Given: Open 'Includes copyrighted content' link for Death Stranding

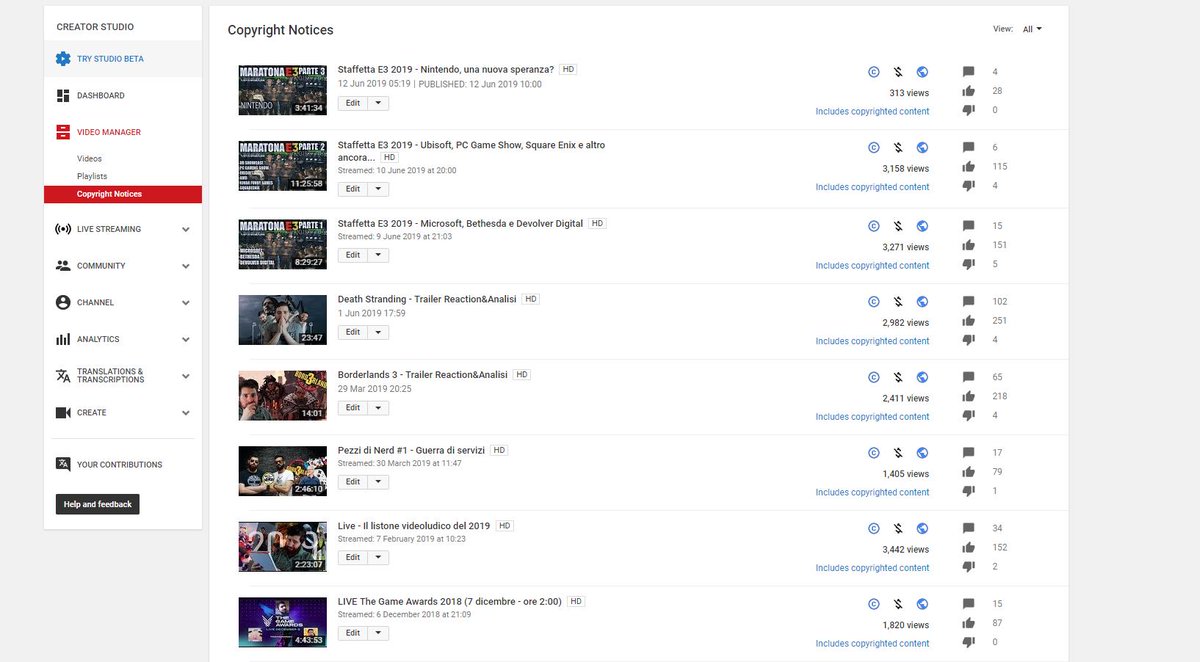Looking at the screenshot, I should [872, 341].
